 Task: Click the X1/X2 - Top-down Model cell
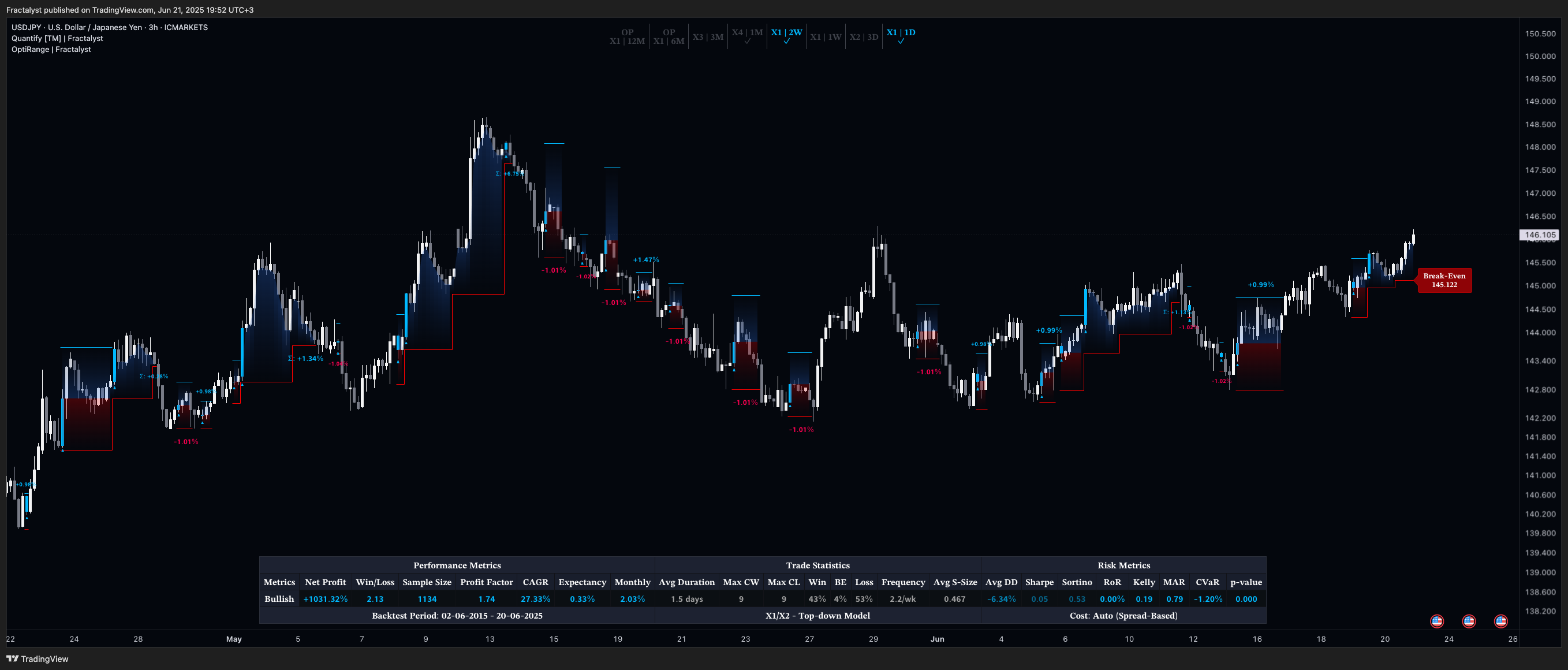817,615
